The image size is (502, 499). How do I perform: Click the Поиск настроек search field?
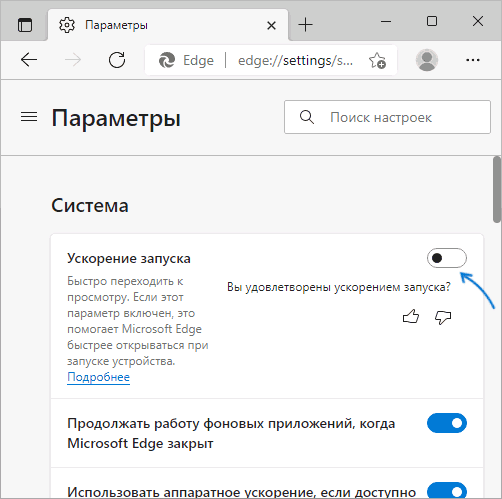387,117
